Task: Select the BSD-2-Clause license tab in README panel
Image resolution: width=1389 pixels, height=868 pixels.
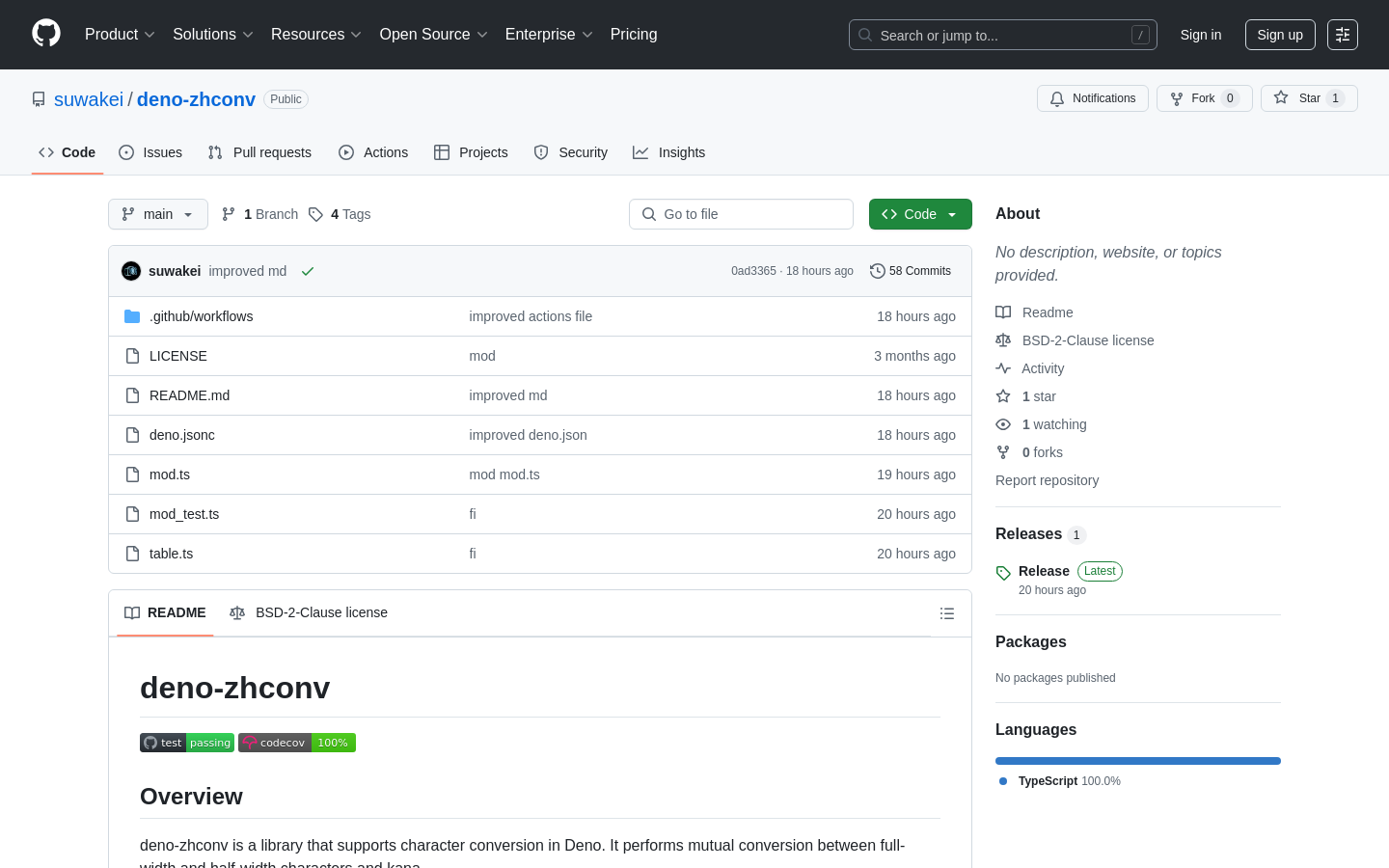Action: coord(309,612)
